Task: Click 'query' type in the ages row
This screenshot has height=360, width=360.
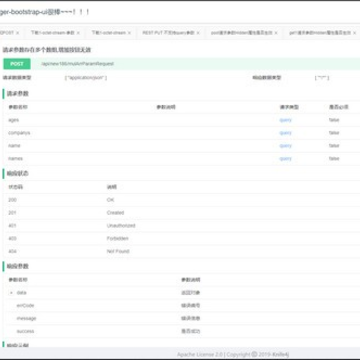Action: point(286,120)
